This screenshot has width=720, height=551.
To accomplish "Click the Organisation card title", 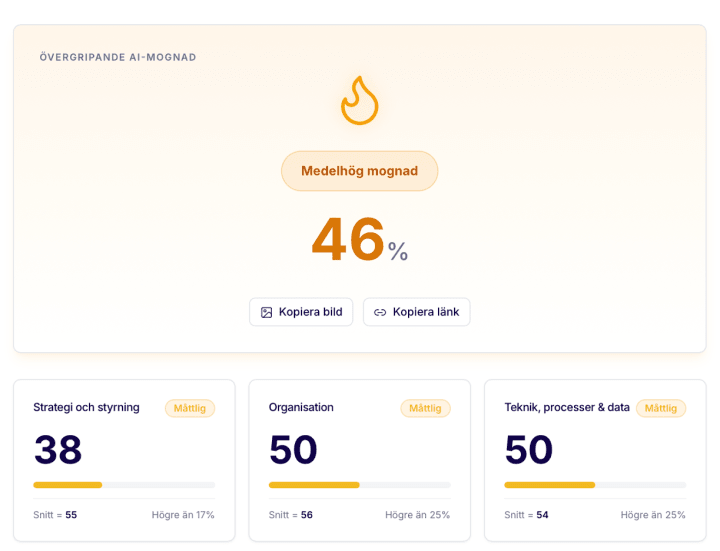I will tap(301, 407).
